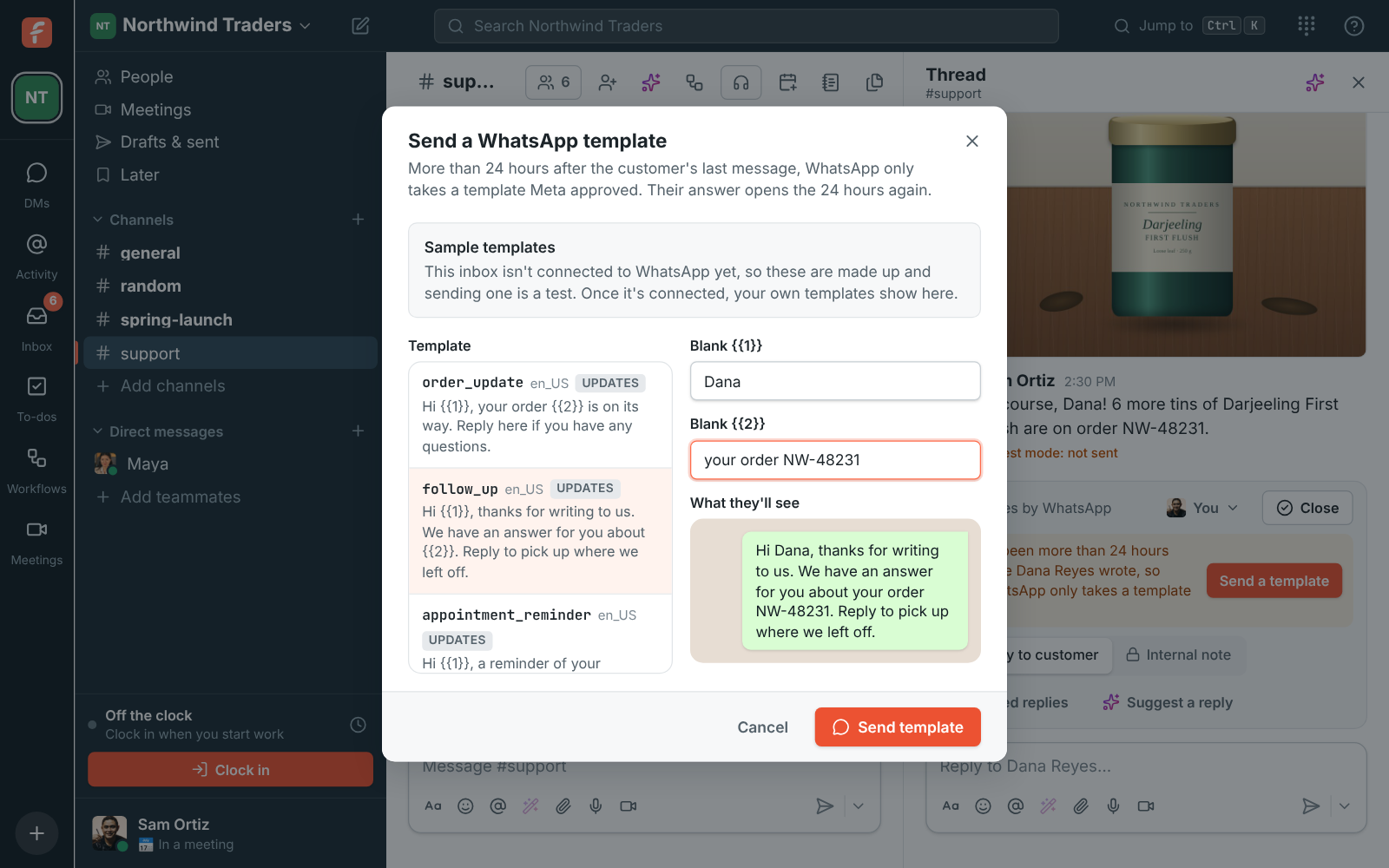Attach a file in the Message #support composer
The width and height of the screenshot is (1389, 868).
pyautogui.click(x=563, y=806)
